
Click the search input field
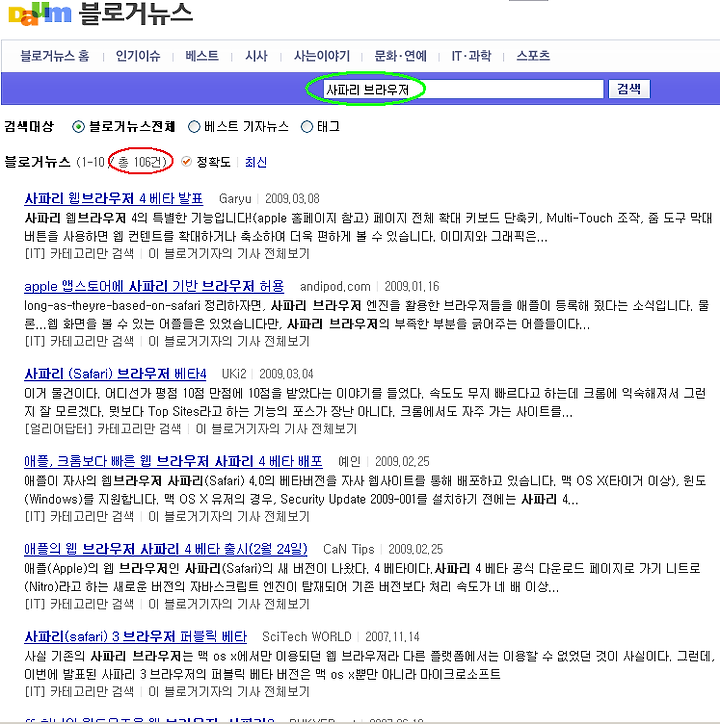463,89
